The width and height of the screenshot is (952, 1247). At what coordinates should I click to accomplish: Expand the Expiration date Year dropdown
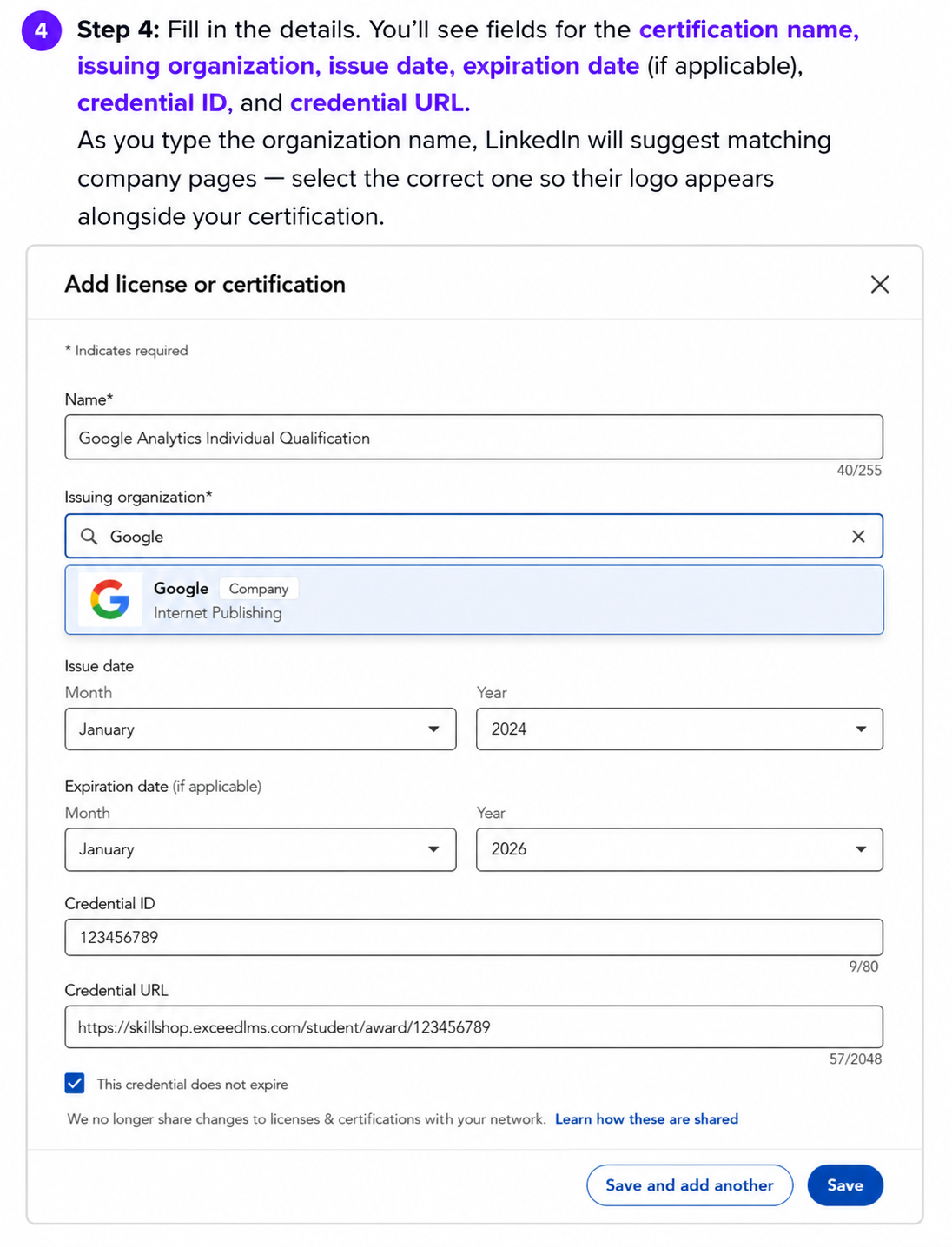click(x=679, y=849)
